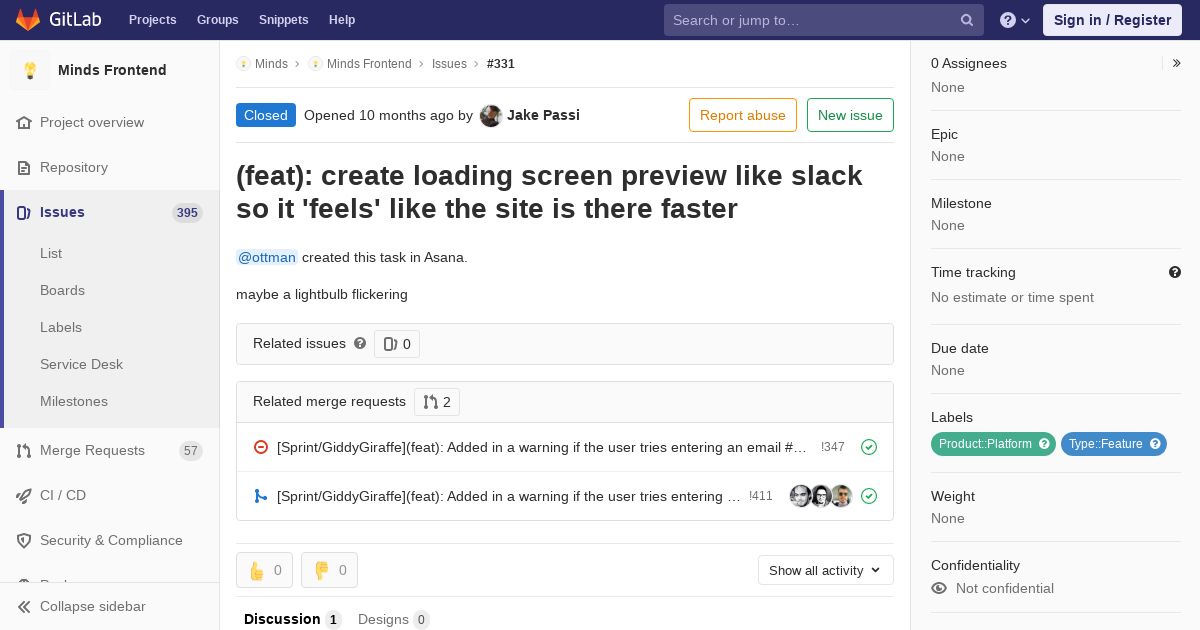Switch to the Designs tab
Screen dimensions: 1200x630
[394, 619]
